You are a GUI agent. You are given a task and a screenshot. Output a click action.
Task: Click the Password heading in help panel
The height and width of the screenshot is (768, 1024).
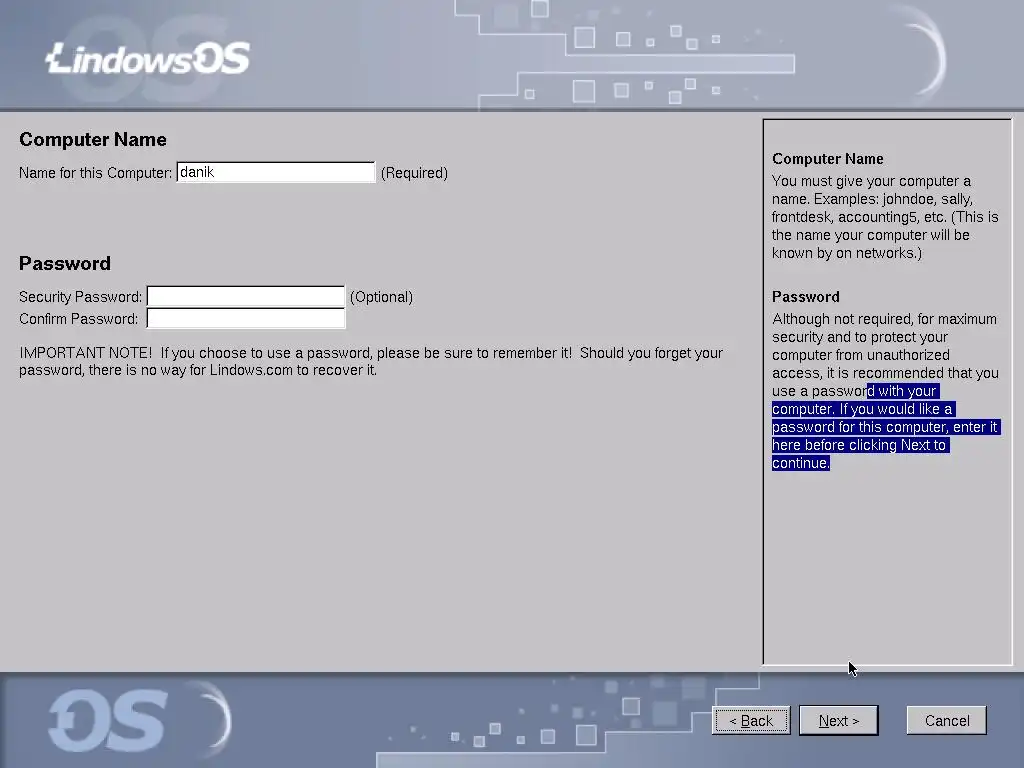pyautogui.click(x=805, y=296)
